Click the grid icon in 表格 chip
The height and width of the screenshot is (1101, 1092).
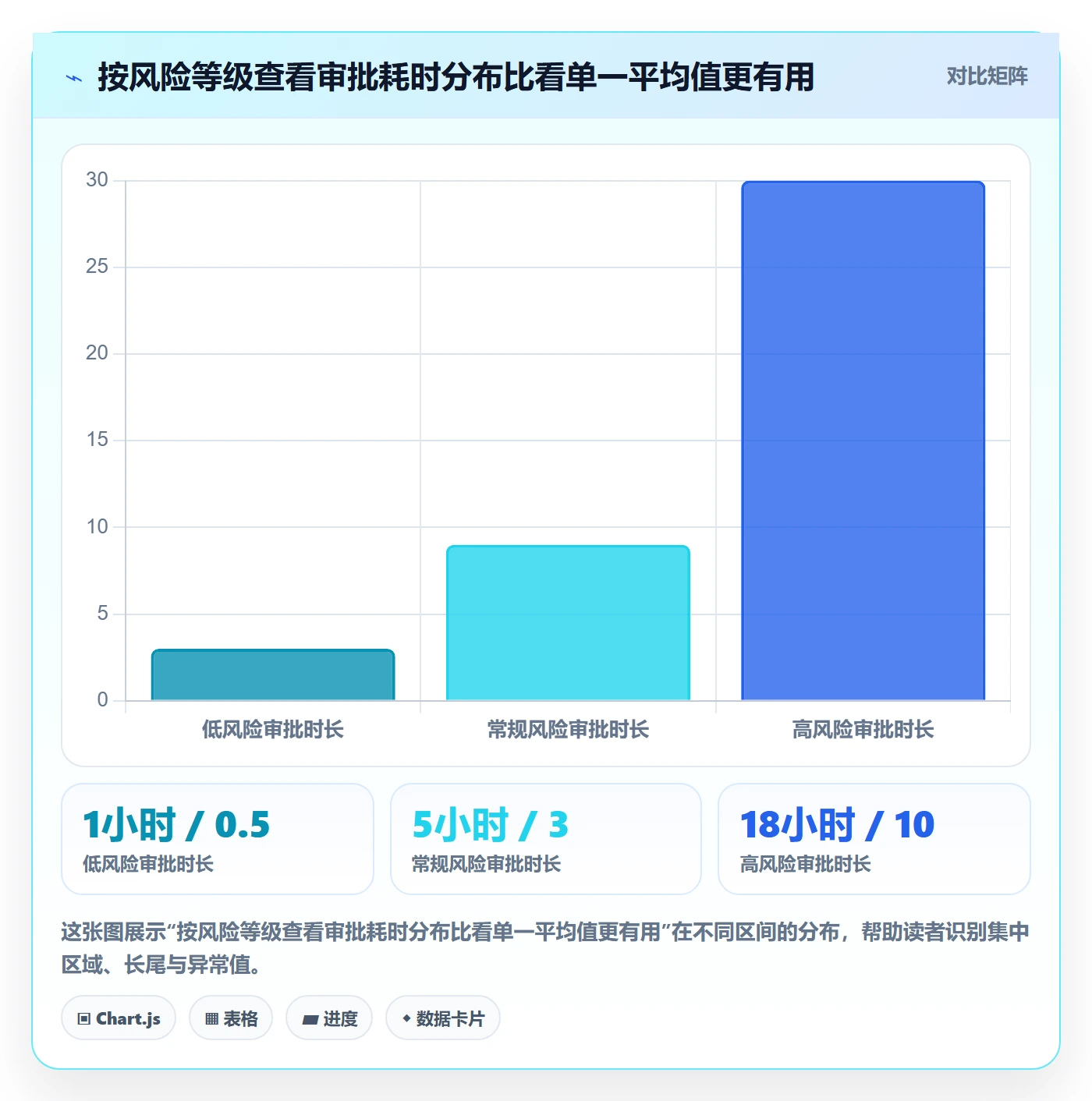[x=211, y=1019]
